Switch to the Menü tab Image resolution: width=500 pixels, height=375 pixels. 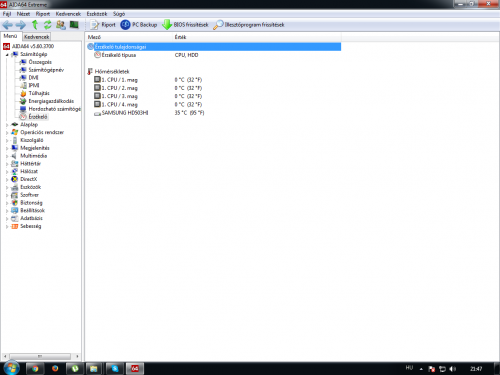tap(10, 36)
